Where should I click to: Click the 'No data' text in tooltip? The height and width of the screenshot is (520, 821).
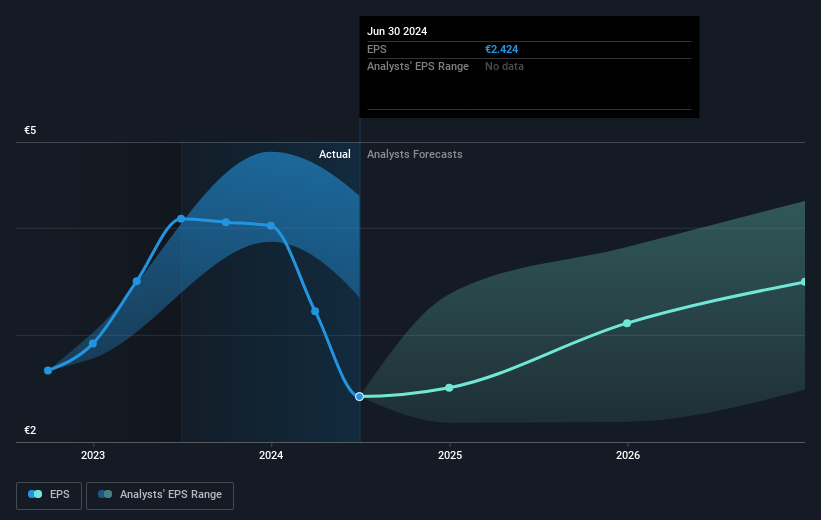pyautogui.click(x=504, y=67)
